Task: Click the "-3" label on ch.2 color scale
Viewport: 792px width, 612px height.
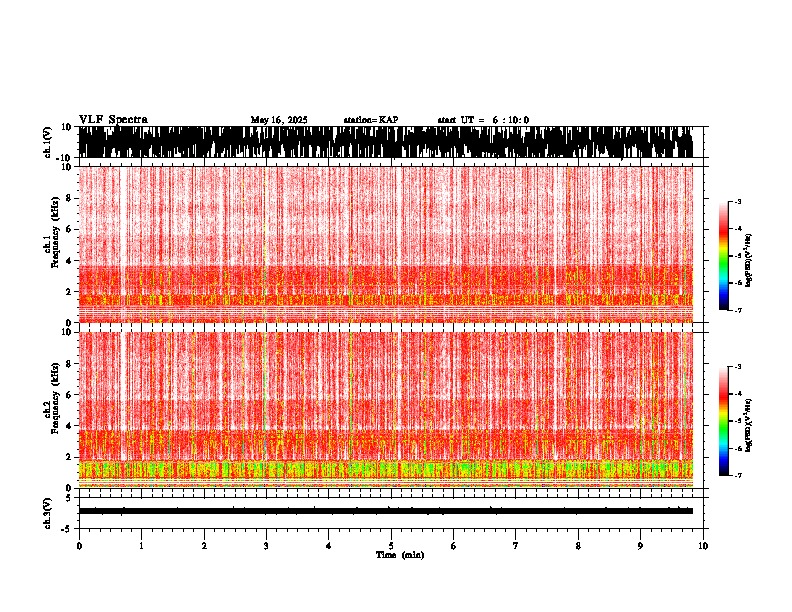Action: (737, 367)
